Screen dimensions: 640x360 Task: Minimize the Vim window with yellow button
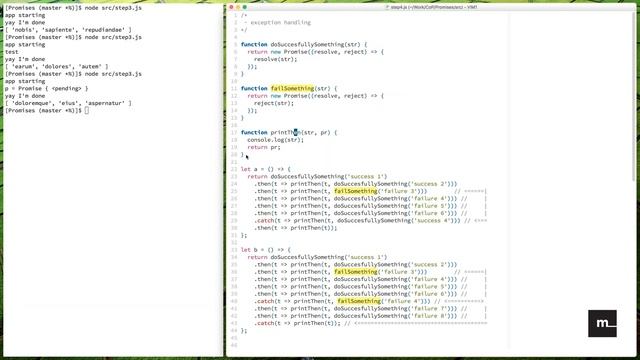pos(238,7)
